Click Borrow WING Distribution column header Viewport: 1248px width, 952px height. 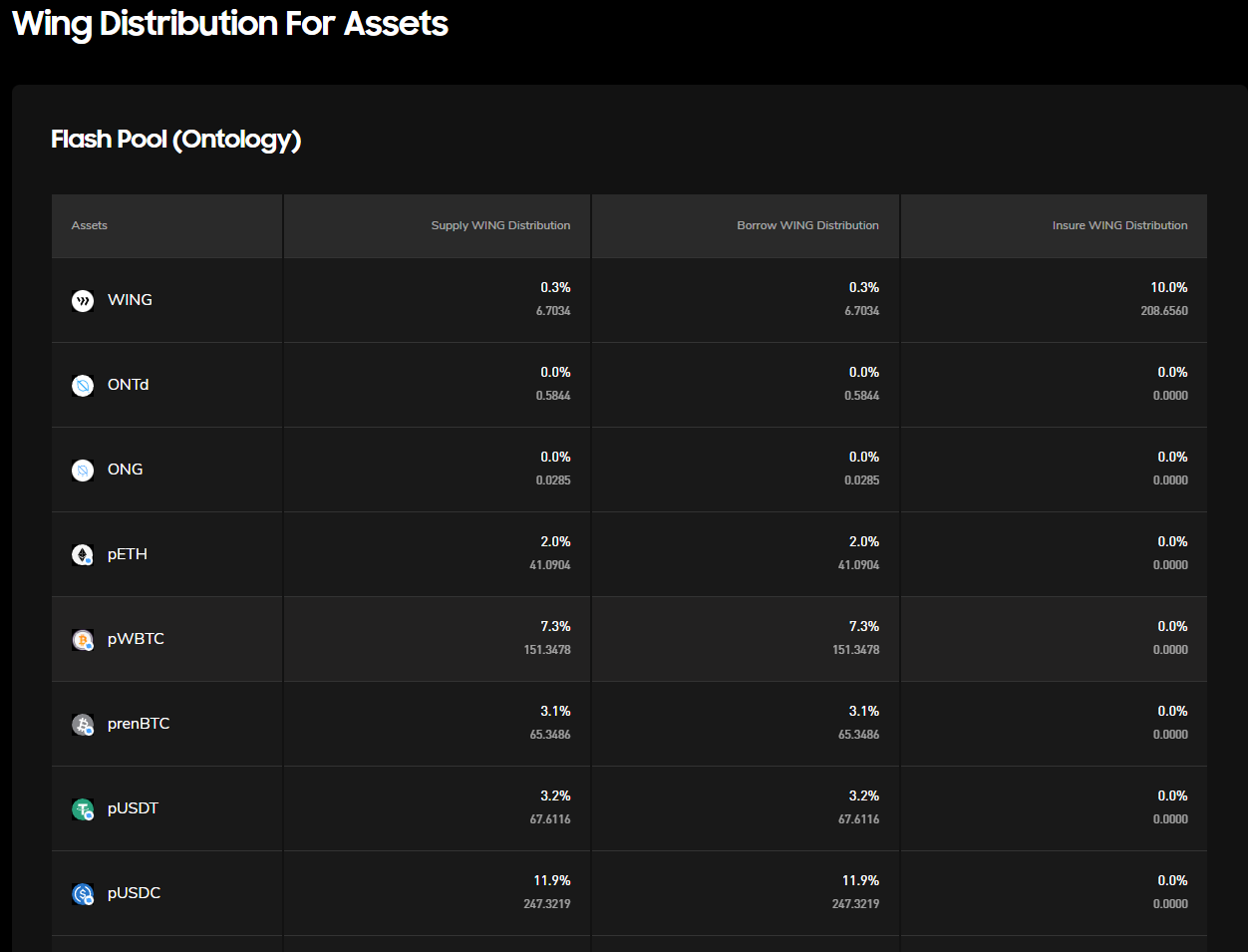[x=807, y=225]
